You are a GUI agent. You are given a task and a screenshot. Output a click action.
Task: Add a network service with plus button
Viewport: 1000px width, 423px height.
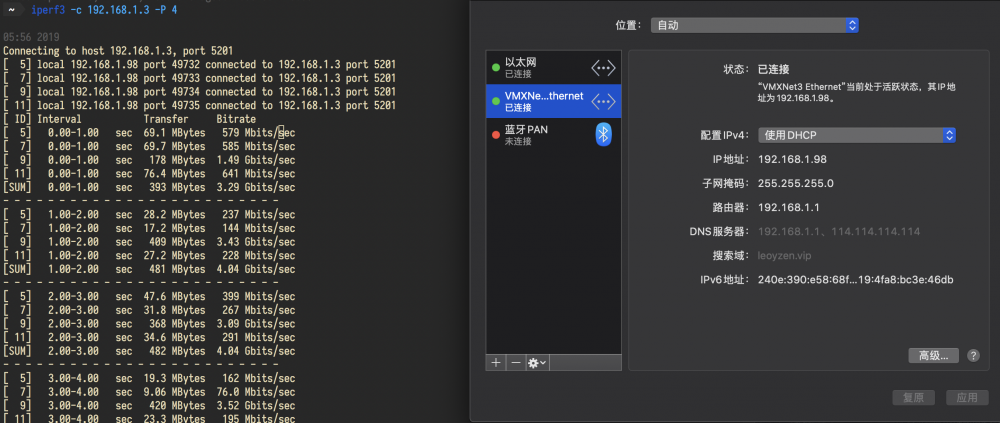coord(496,362)
